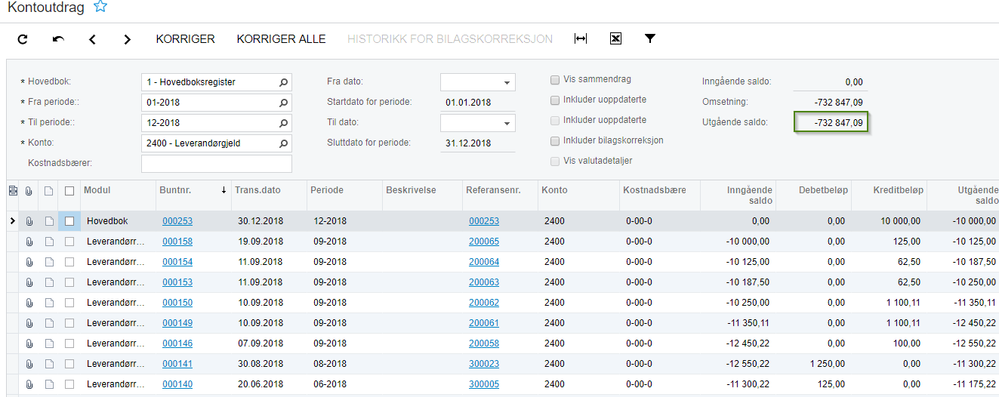Check the first Inkluder uoppdaterte checkbox
This screenshot has height=397, width=999.
tap(555, 100)
